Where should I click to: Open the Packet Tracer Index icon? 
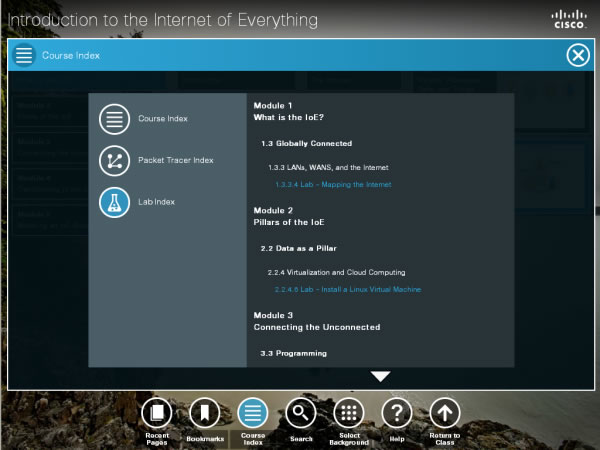[x=115, y=160]
